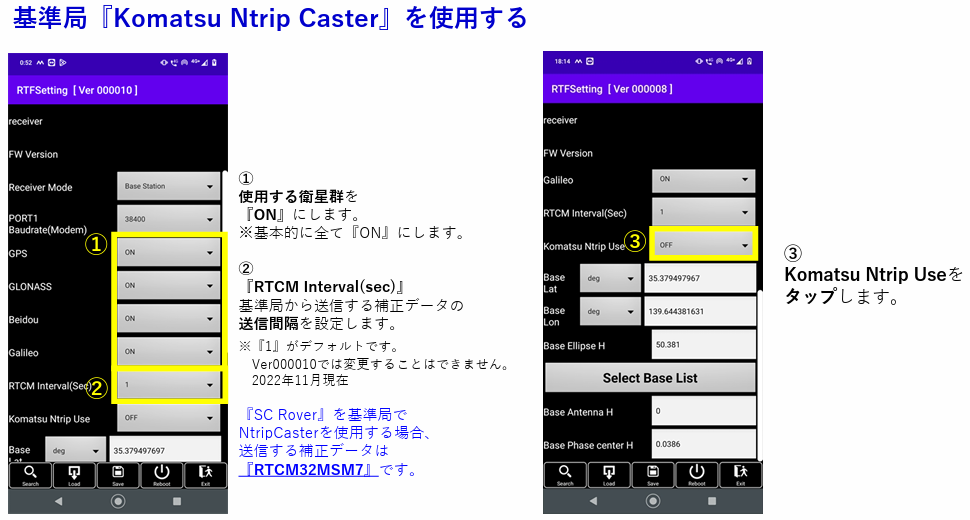Tap Android recents button on left phone
970x520 pixels.
pyautogui.click(x=177, y=501)
